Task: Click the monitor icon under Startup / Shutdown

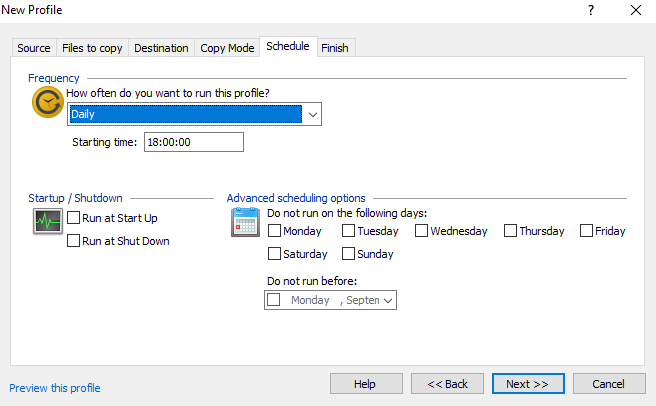Action: 47,223
